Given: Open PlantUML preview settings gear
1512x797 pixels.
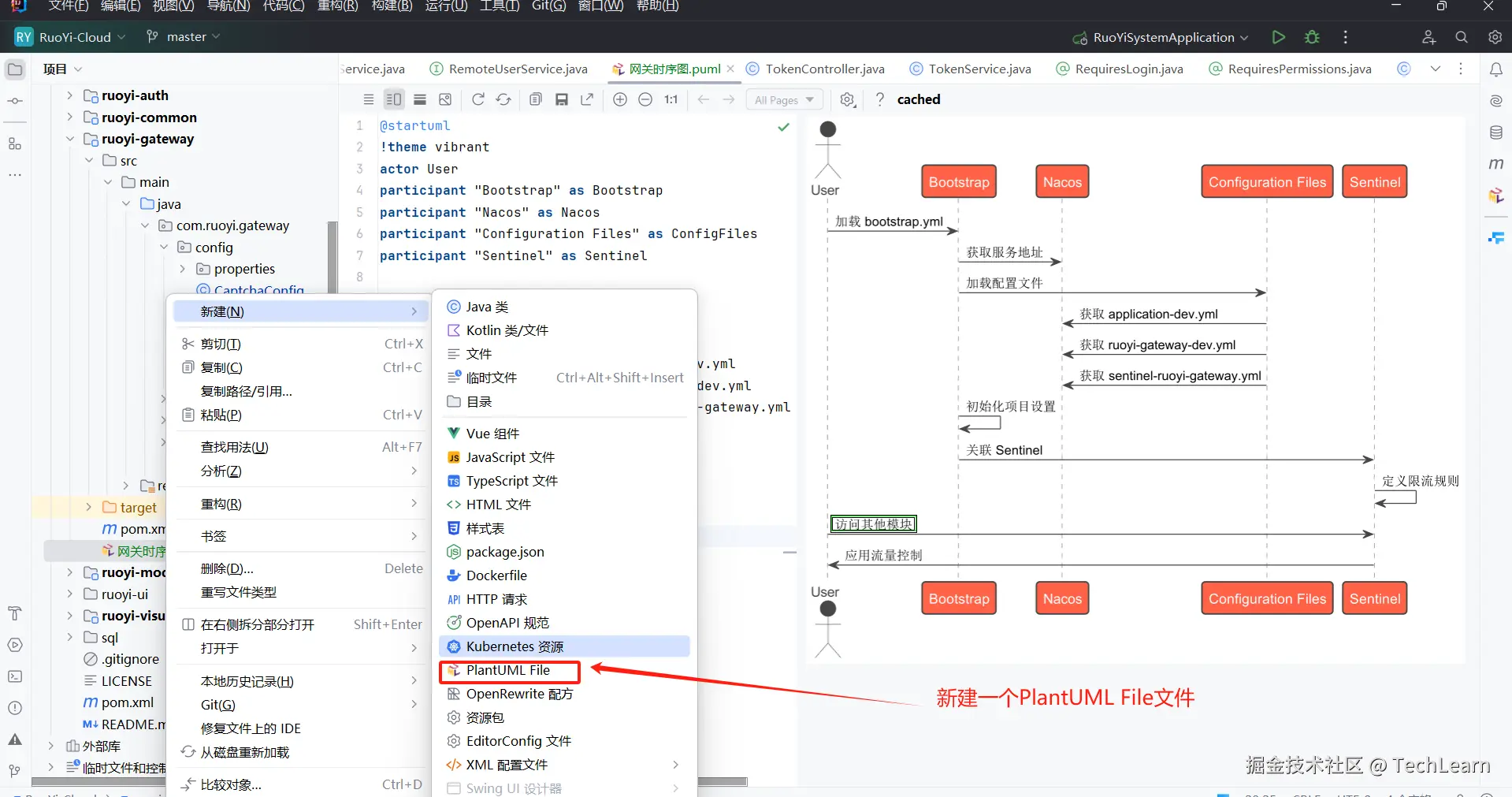Looking at the screenshot, I should coord(848,99).
